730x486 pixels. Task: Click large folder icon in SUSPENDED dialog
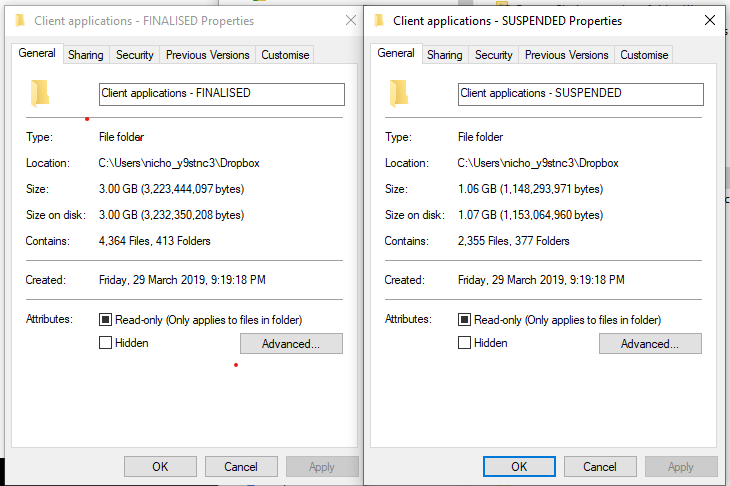[399, 94]
